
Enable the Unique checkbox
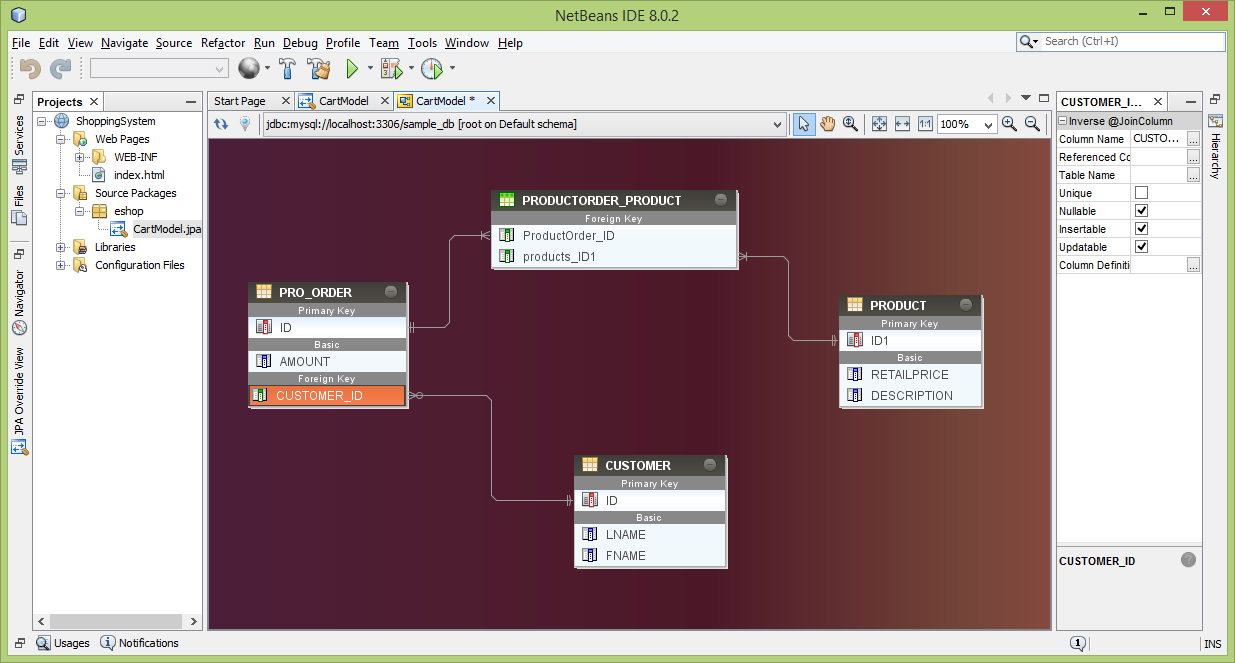pyautogui.click(x=1141, y=193)
